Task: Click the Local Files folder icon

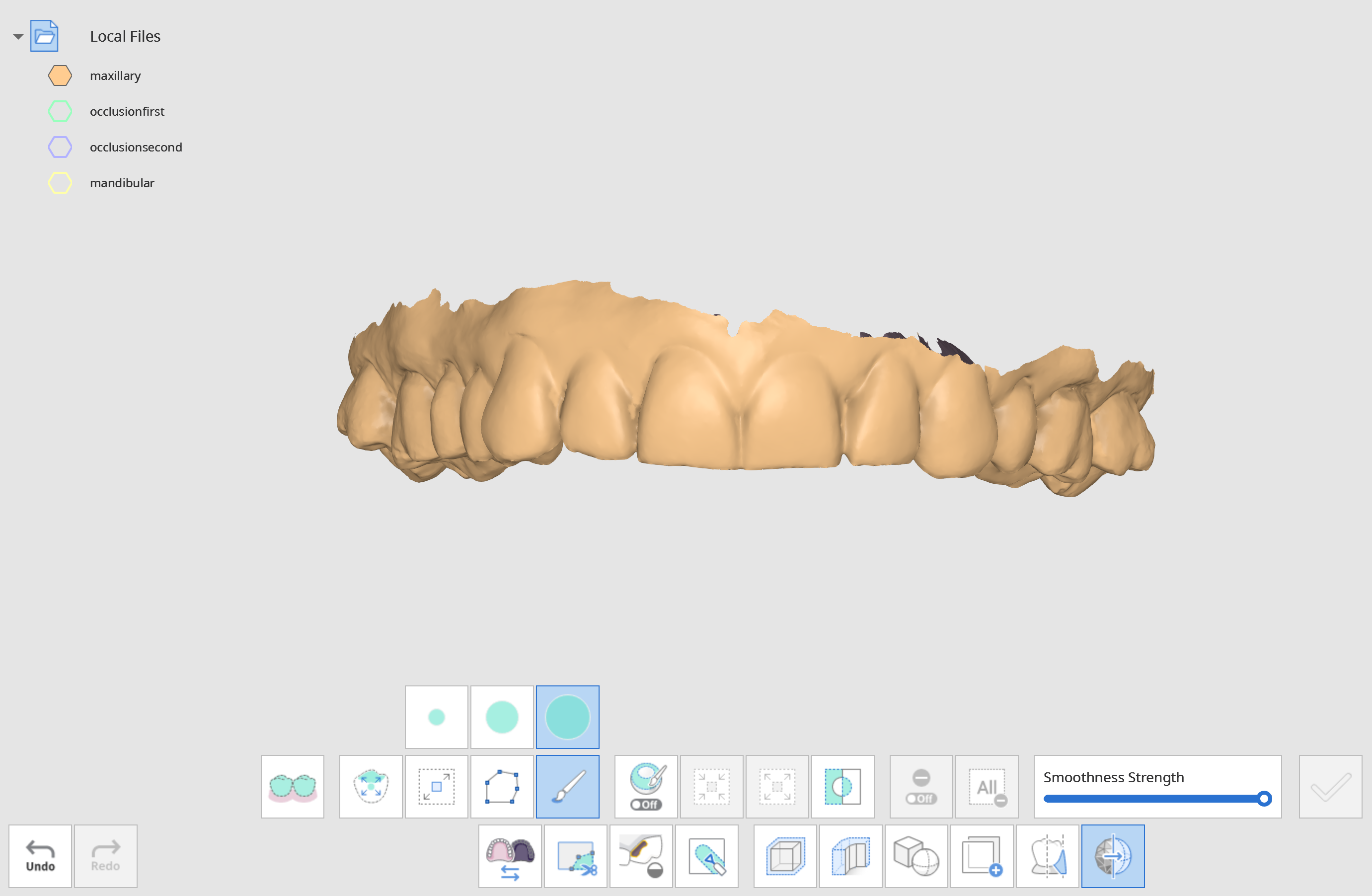Action: coord(44,36)
